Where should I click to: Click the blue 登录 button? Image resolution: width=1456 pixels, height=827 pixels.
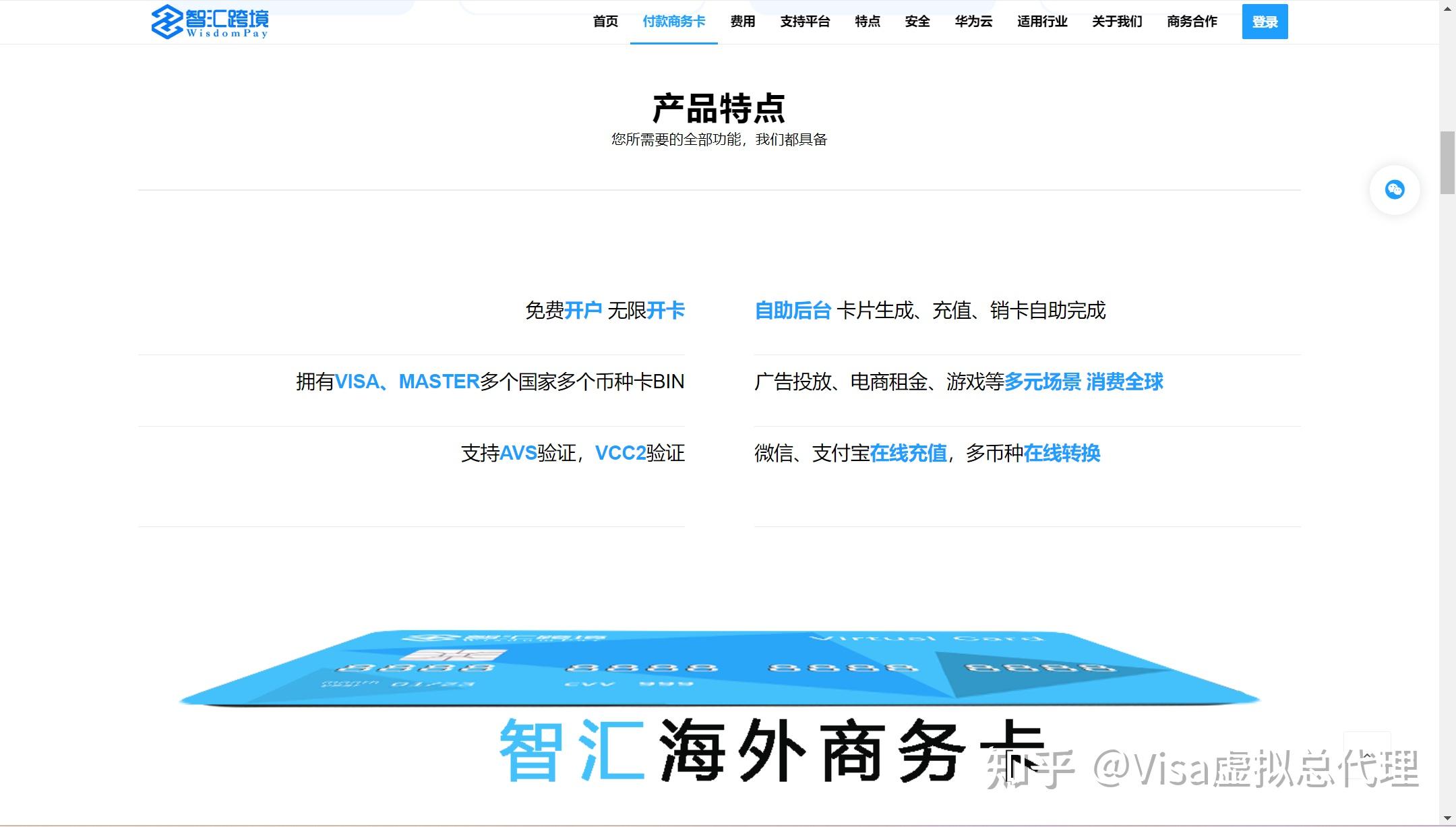point(1265,22)
